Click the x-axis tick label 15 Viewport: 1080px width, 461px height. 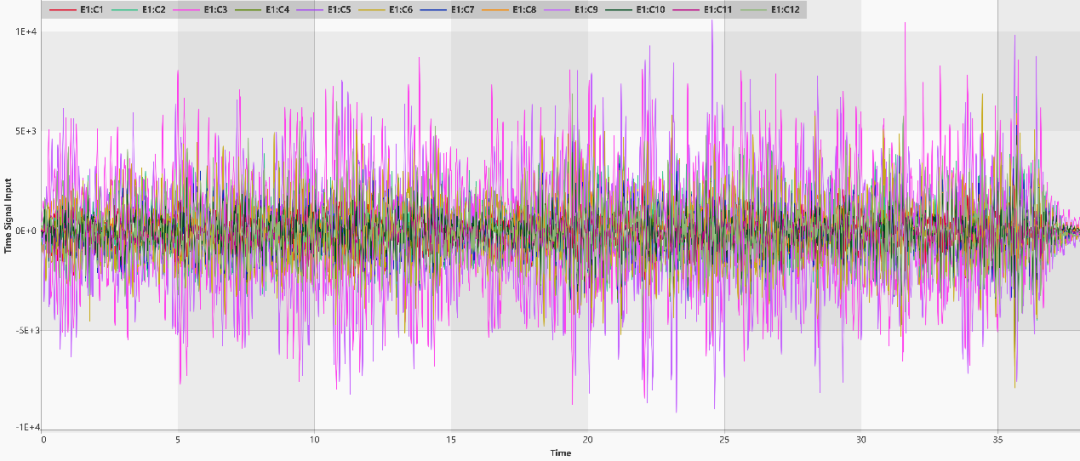point(451,439)
